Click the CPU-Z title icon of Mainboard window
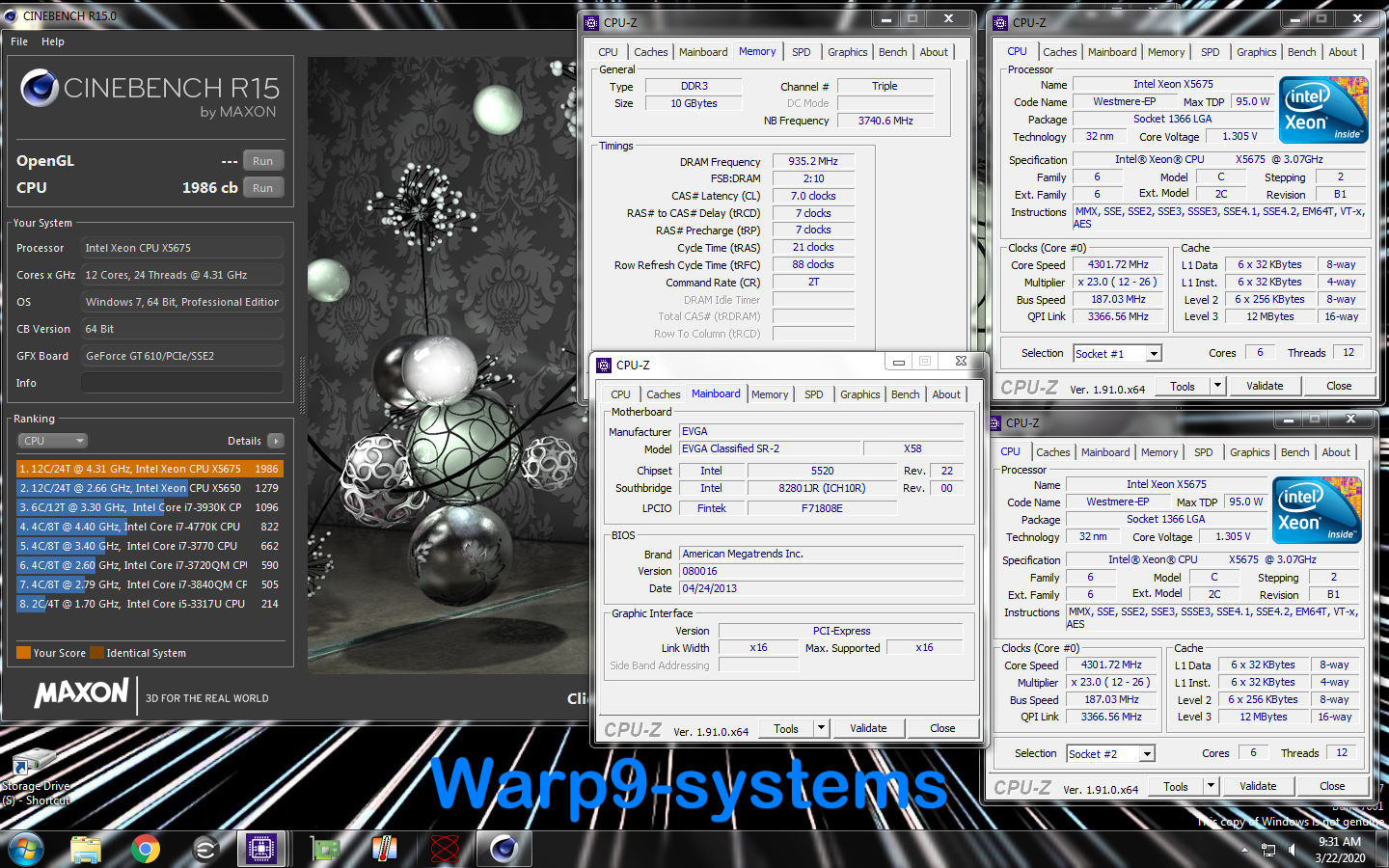Image resolution: width=1389 pixels, height=868 pixels. 604,365
